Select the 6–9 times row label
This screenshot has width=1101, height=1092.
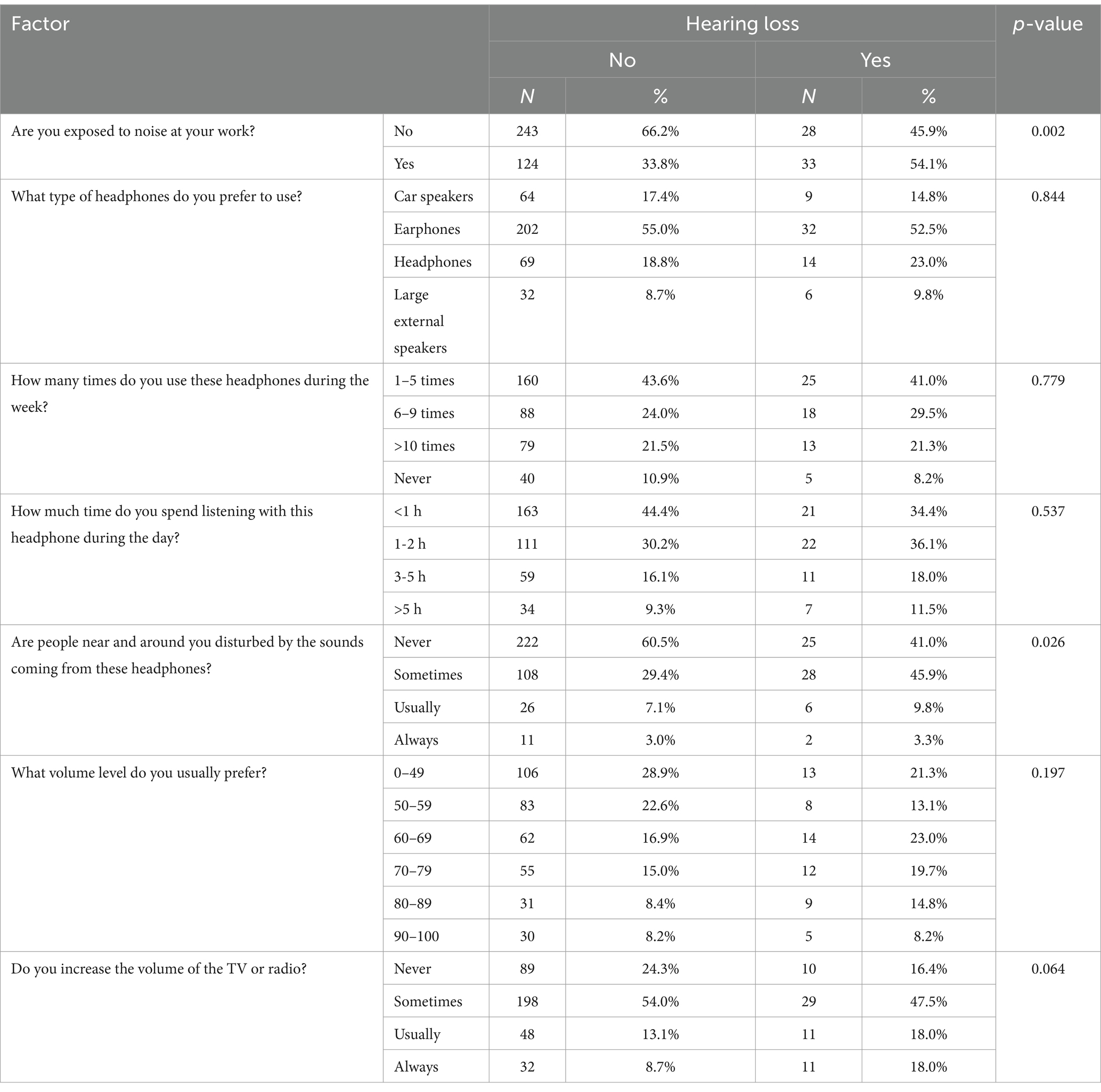pos(424,413)
